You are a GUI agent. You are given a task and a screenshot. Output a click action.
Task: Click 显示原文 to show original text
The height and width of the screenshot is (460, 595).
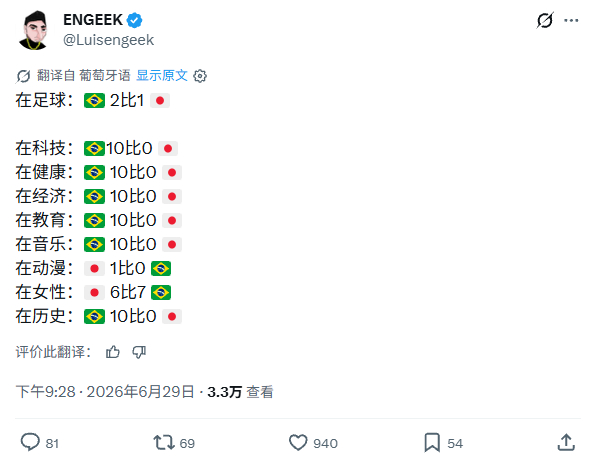coord(162,75)
